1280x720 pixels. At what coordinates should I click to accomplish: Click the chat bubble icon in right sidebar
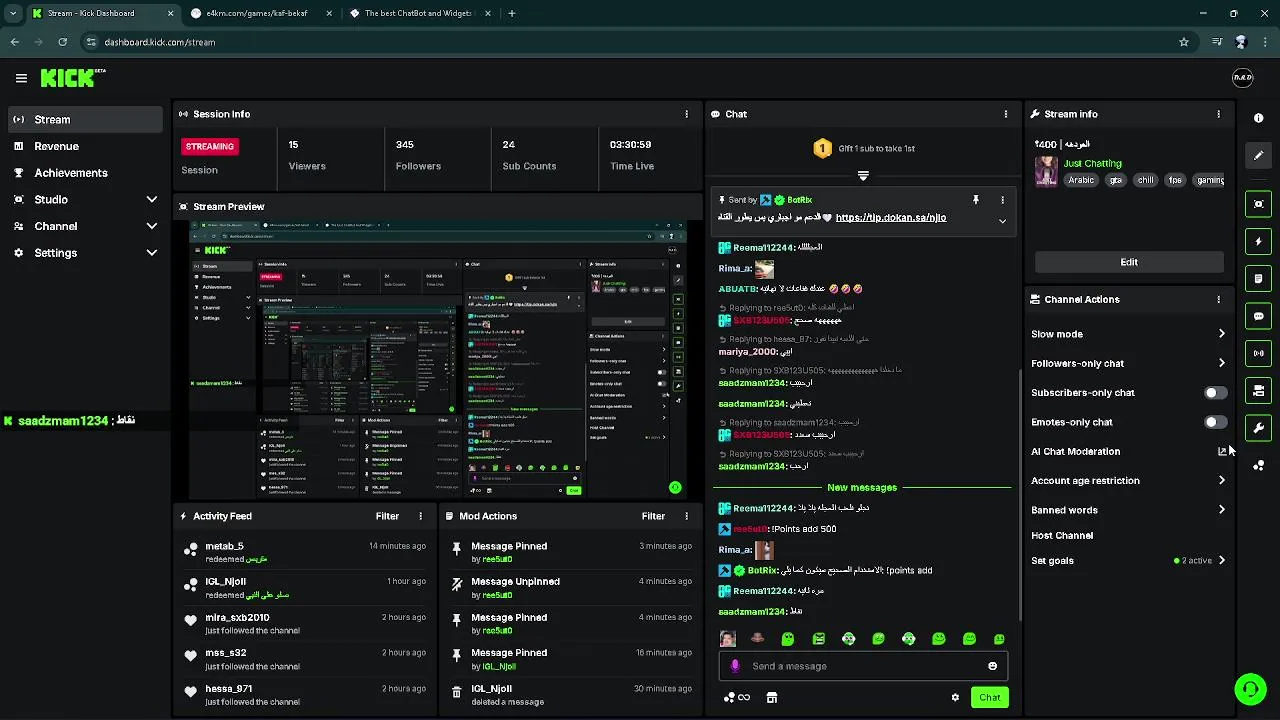(x=1258, y=316)
